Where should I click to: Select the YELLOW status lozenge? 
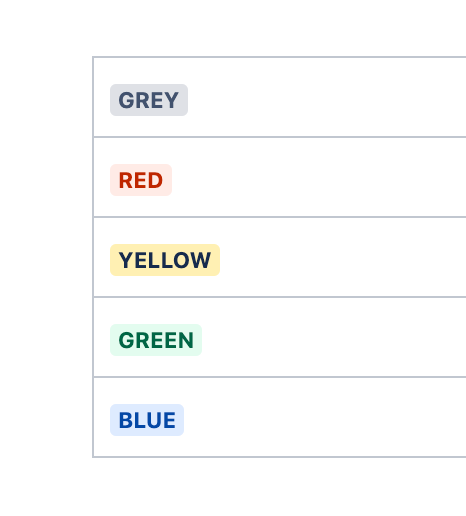[165, 260]
